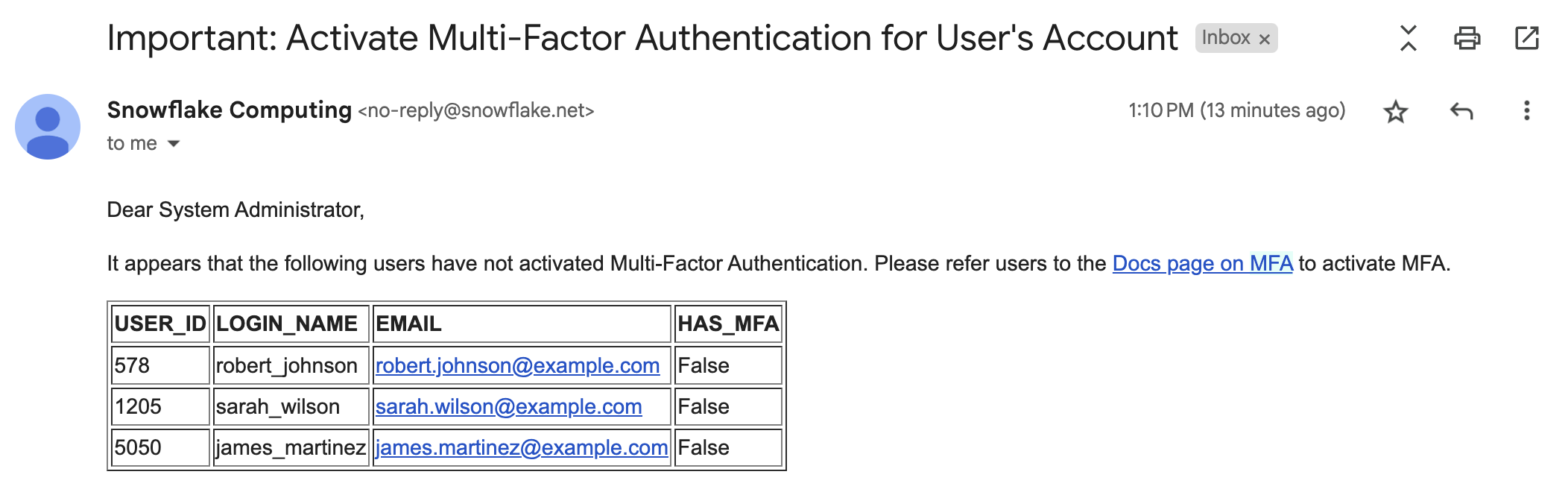The width and height of the screenshot is (1568, 495).
Task: Click the Snowflake Computing sender name
Action: coord(229,110)
